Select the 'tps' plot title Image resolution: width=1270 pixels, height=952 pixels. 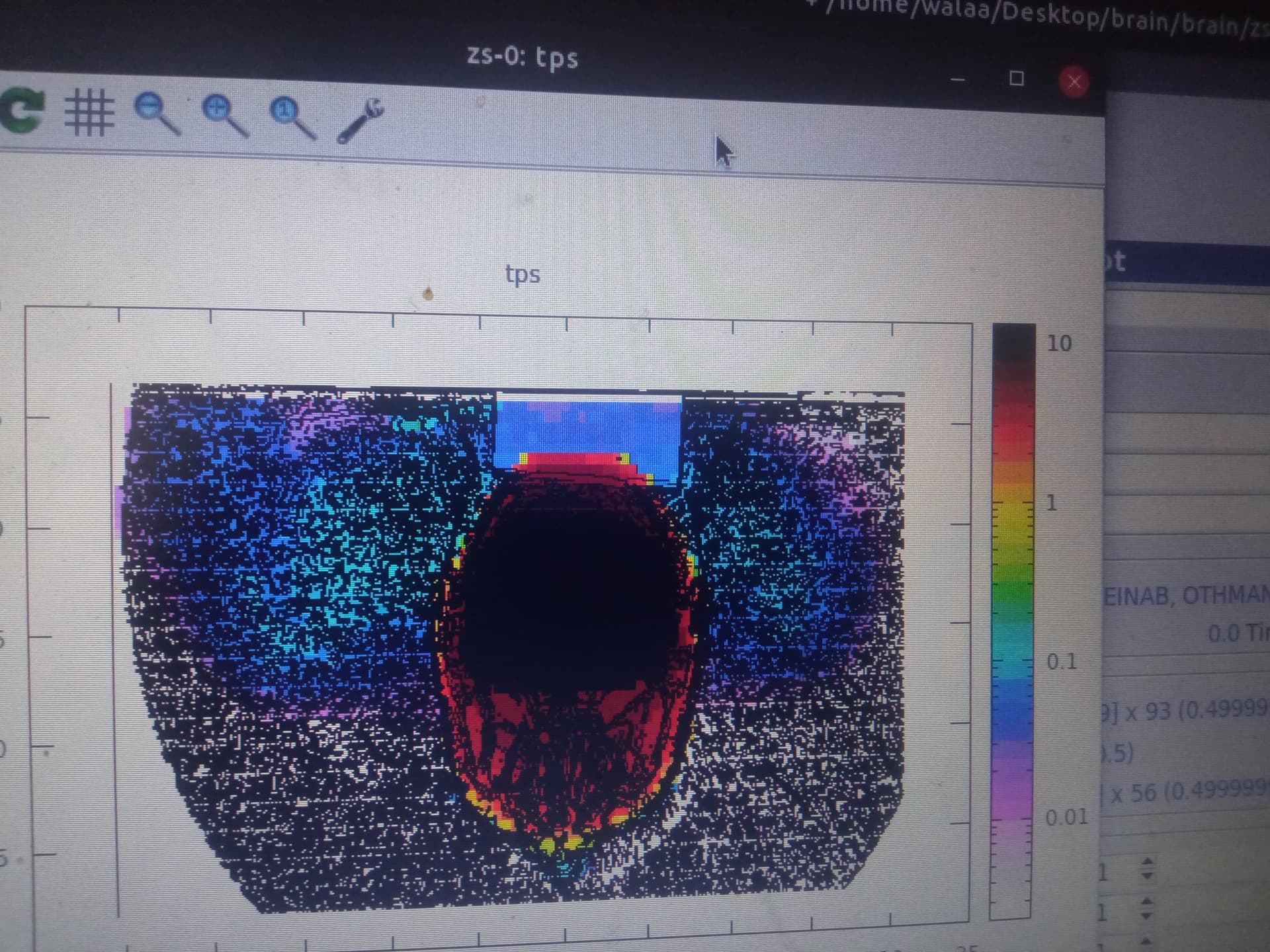tap(523, 274)
